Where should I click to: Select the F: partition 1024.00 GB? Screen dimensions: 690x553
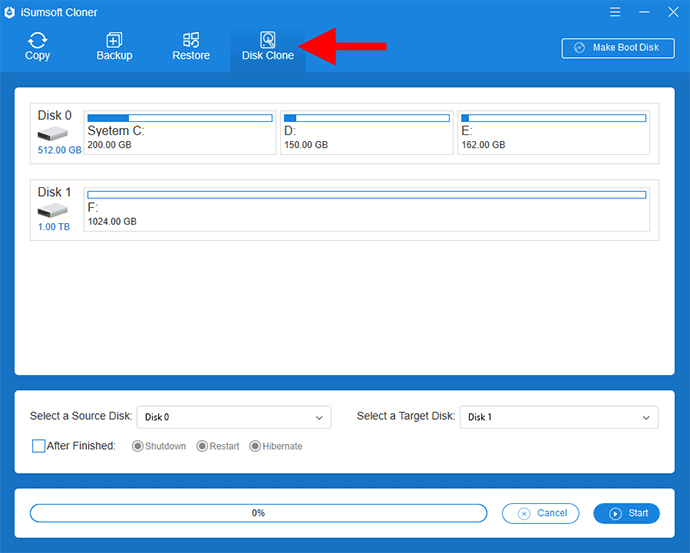[367, 209]
